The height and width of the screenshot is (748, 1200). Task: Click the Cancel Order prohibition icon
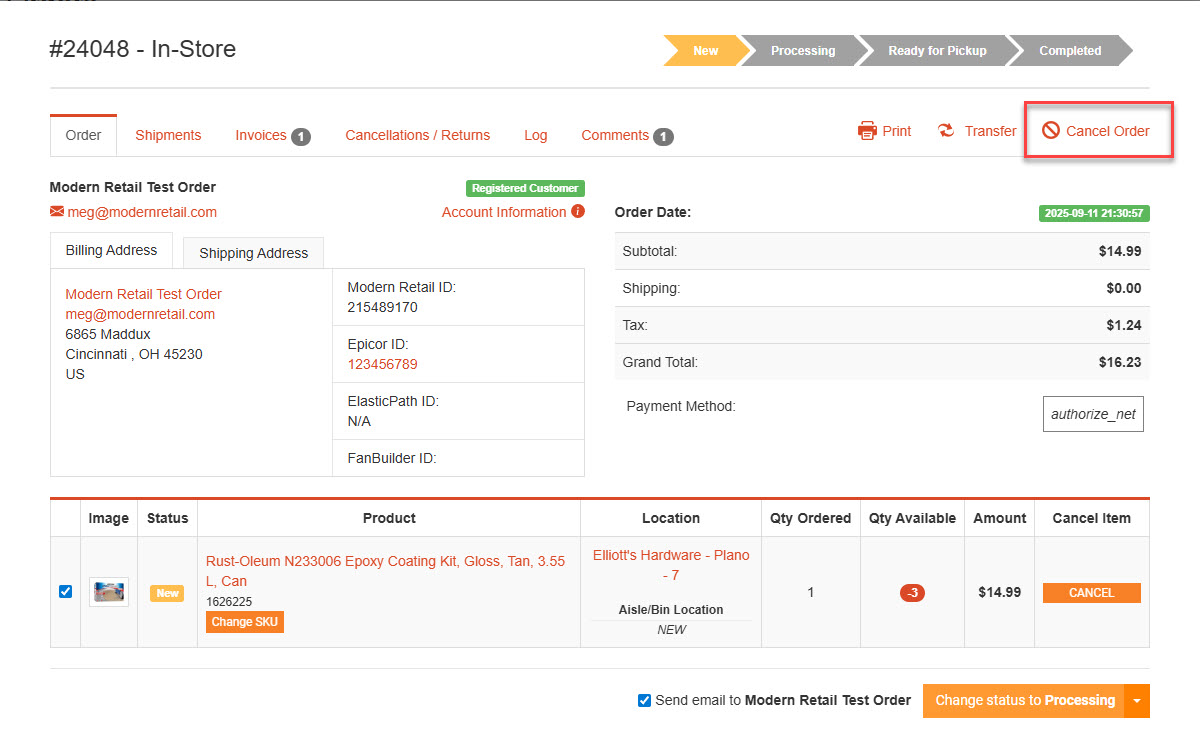(x=1050, y=131)
